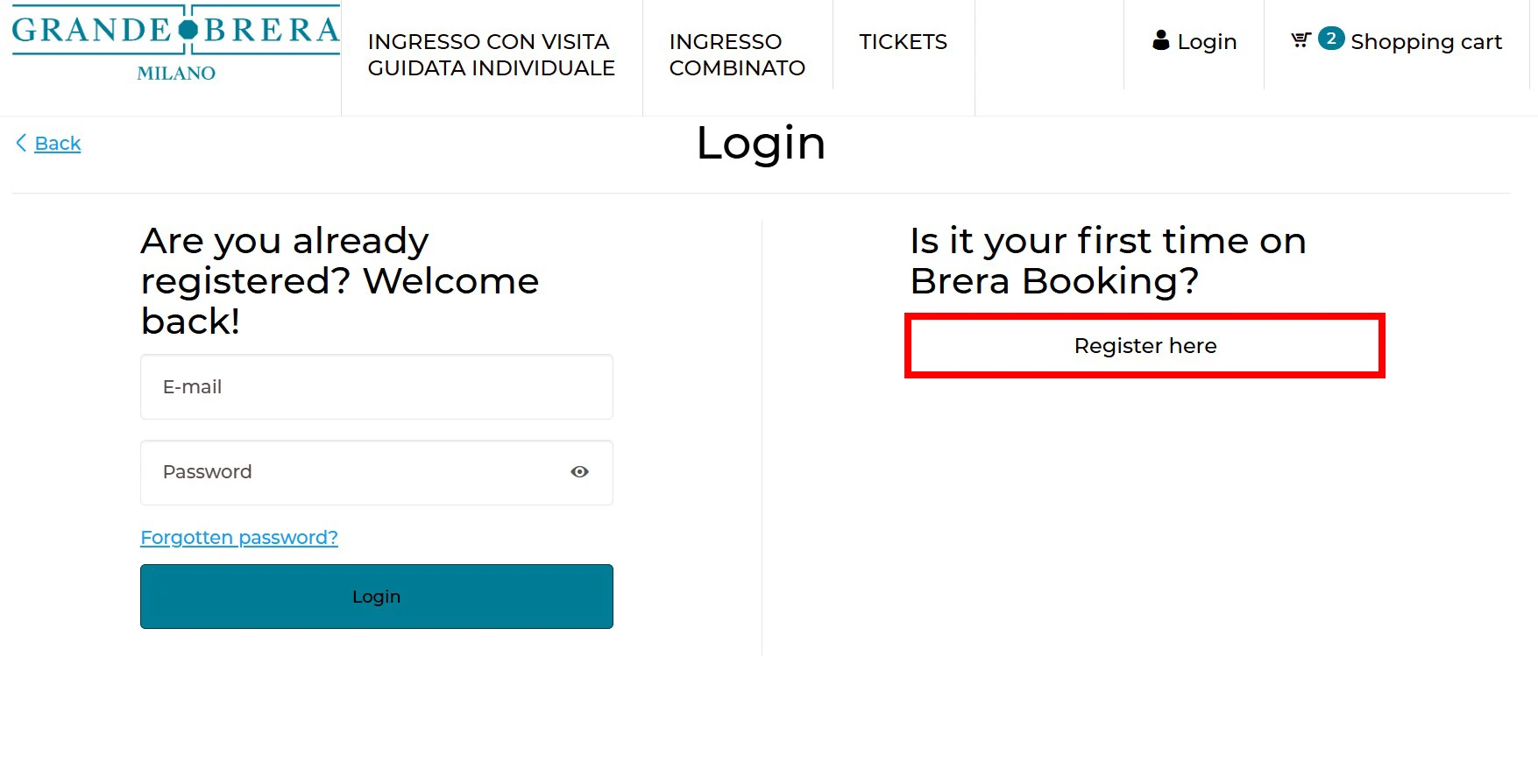The width and height of the screenshot is (1538, 784).
Task: Follow the Forgotten password link
Action: [239, 538]
